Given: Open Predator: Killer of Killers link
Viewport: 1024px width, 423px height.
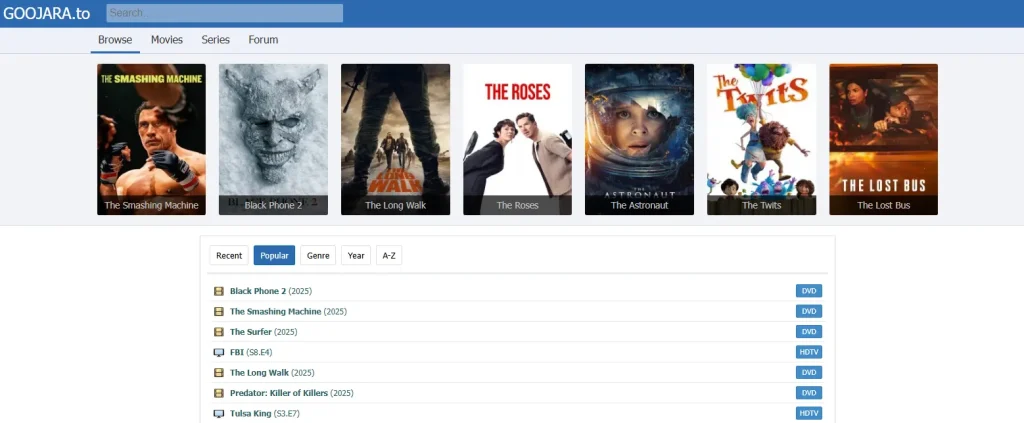Looking at the screenshot, I should point(291,393).
